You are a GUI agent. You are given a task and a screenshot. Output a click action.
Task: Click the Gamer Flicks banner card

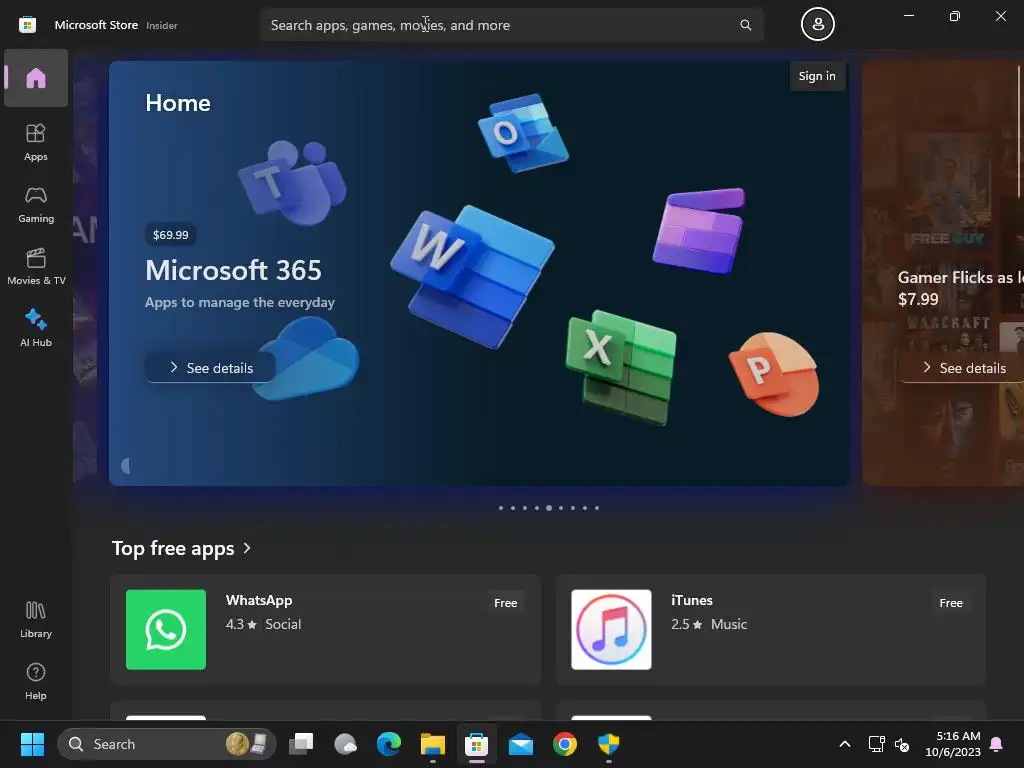(943, 273)
